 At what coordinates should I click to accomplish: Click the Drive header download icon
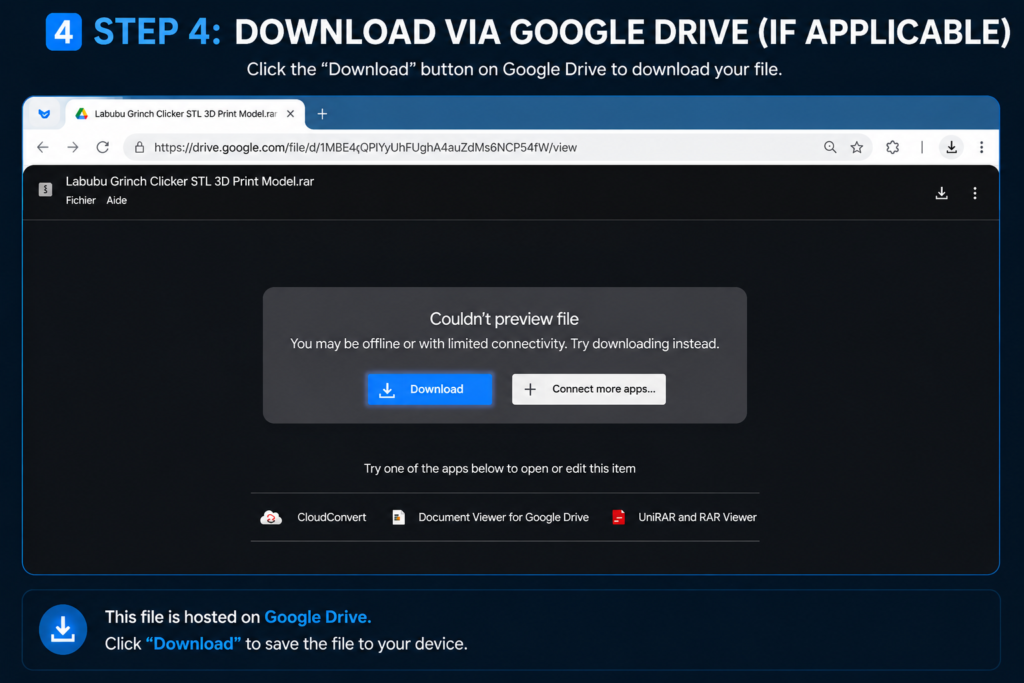942,193
